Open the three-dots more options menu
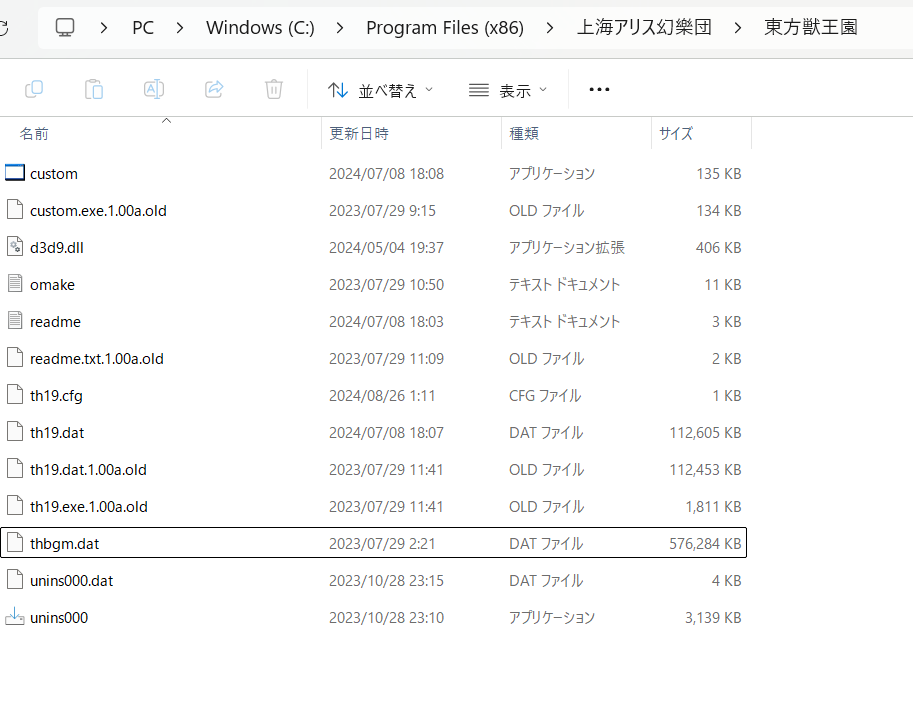Image resolution: width=913 pixels, height=712 pixels. [599, 90]
